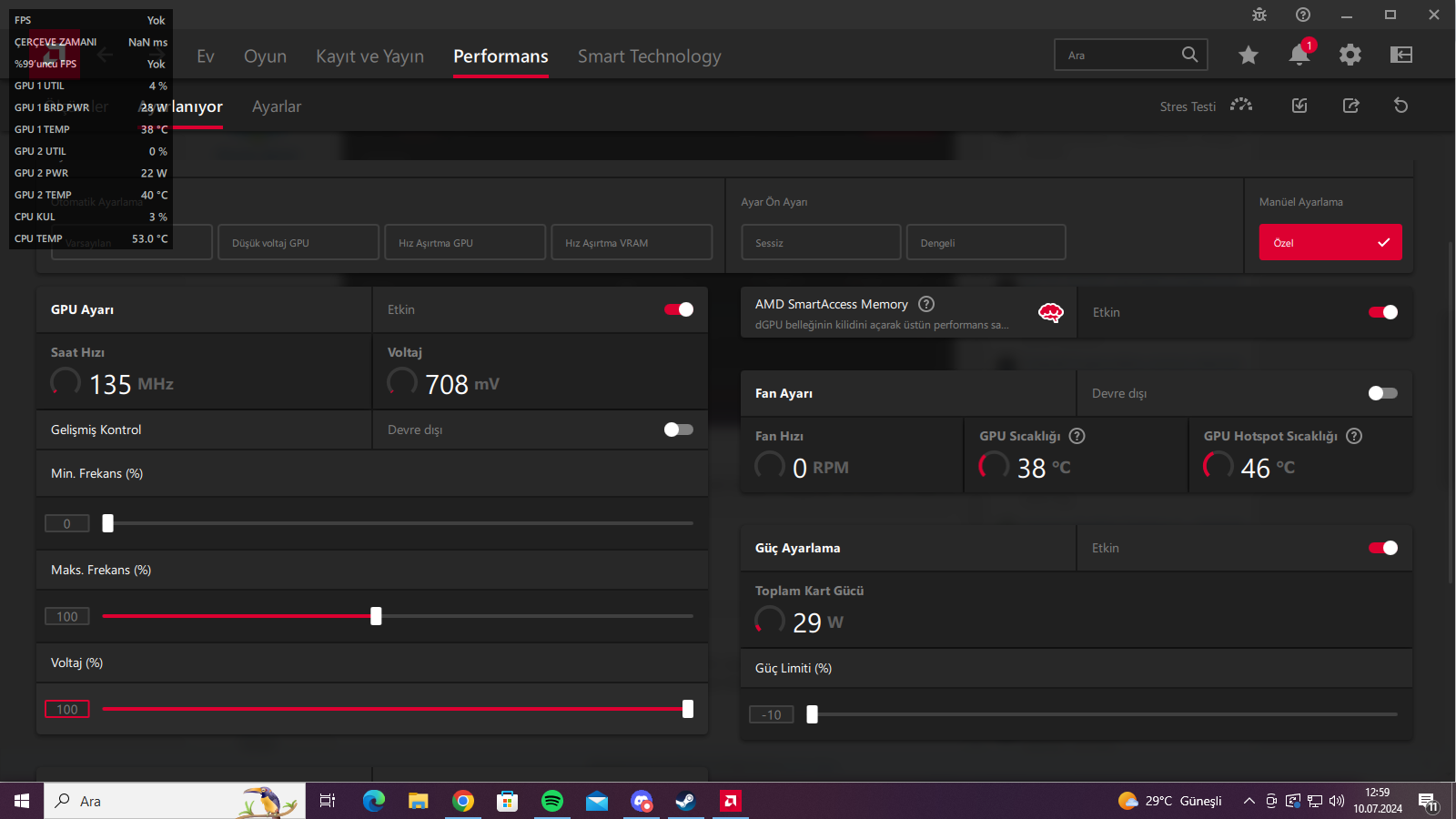Switch to the Ayarlar sub-tab
This screenshot has width=1456, height=819.
277,106
